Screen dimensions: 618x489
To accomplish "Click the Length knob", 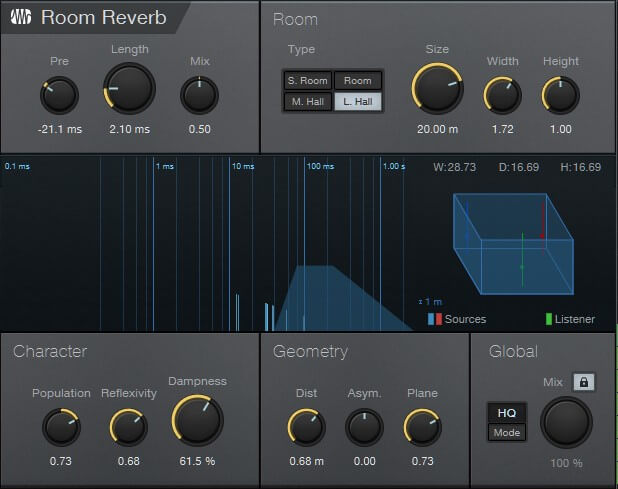I will 129,88.
